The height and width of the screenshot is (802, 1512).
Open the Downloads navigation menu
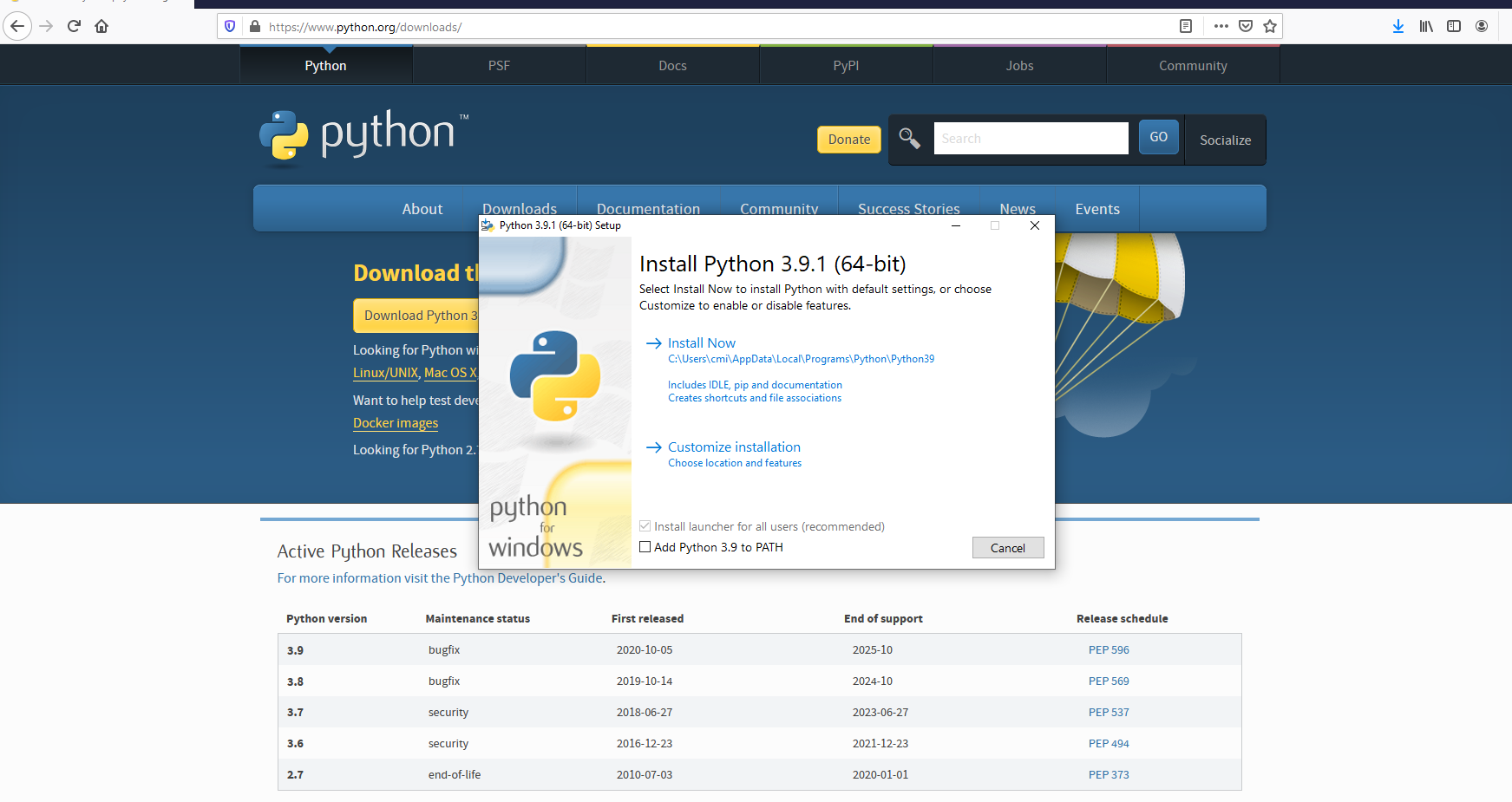click(x=520, y=208)
